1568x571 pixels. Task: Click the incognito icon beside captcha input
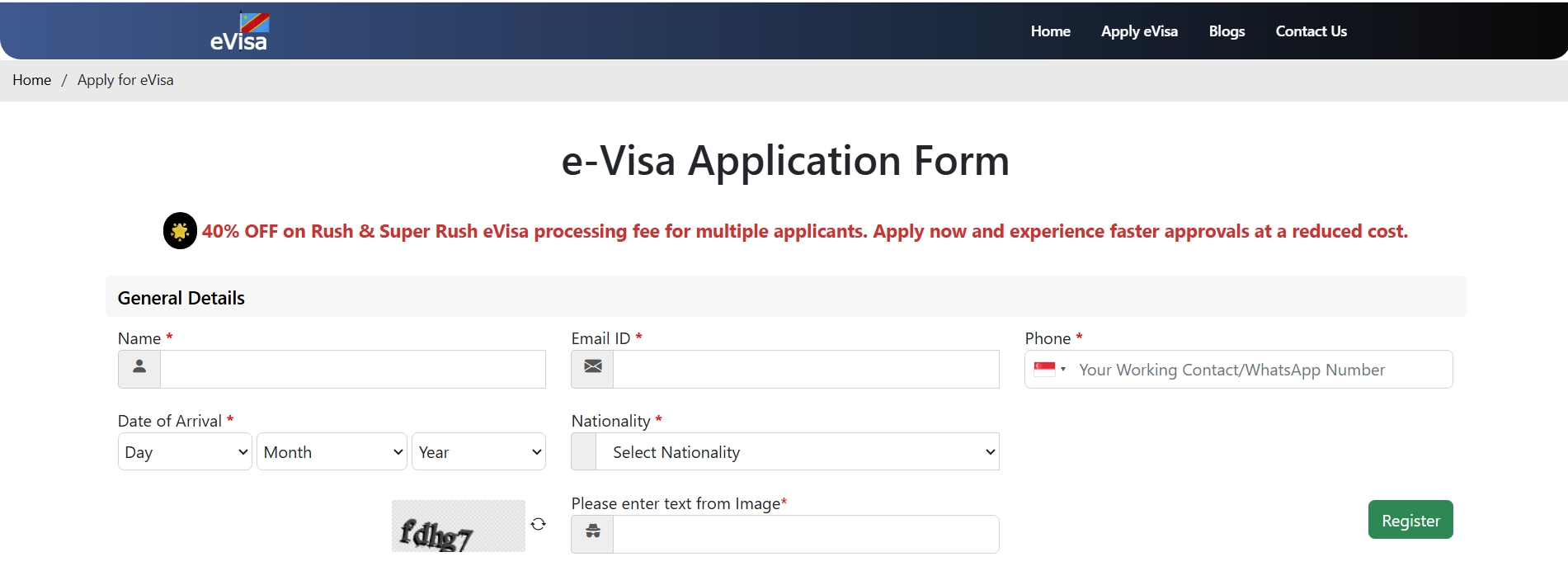pyautogui.click(x=592, y=533)
